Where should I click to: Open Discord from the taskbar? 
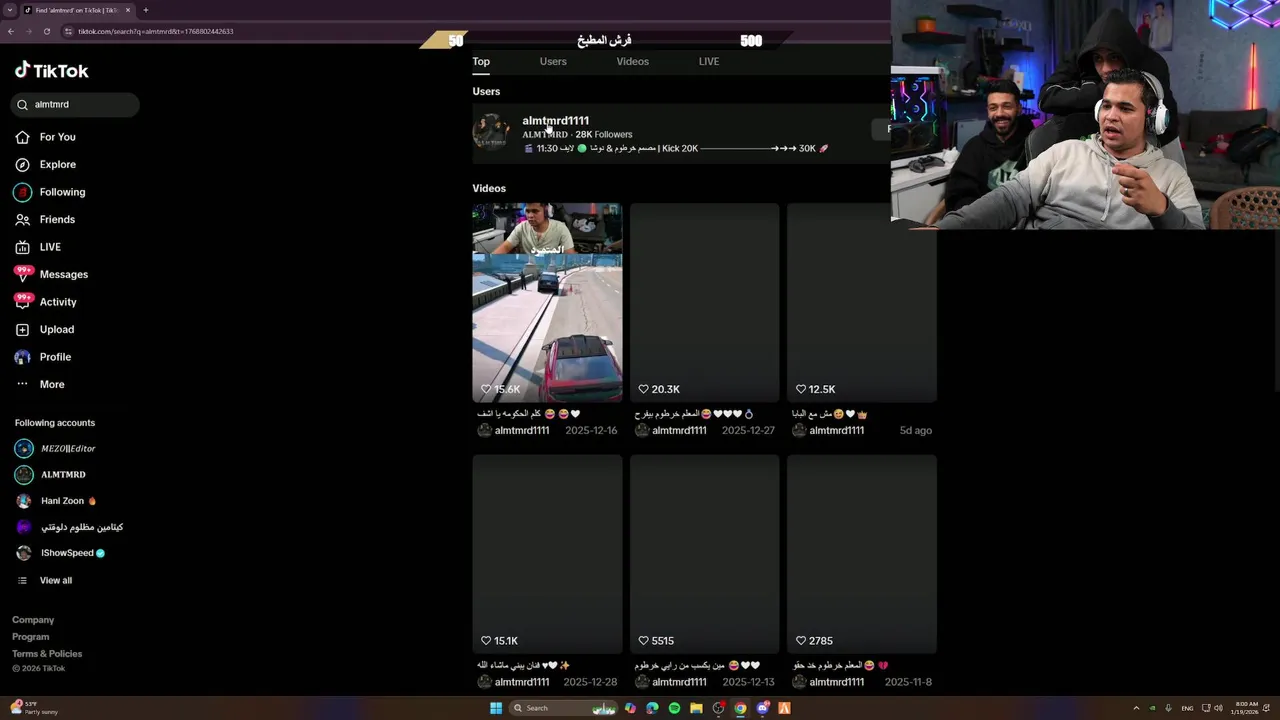[x=762, y=708]
